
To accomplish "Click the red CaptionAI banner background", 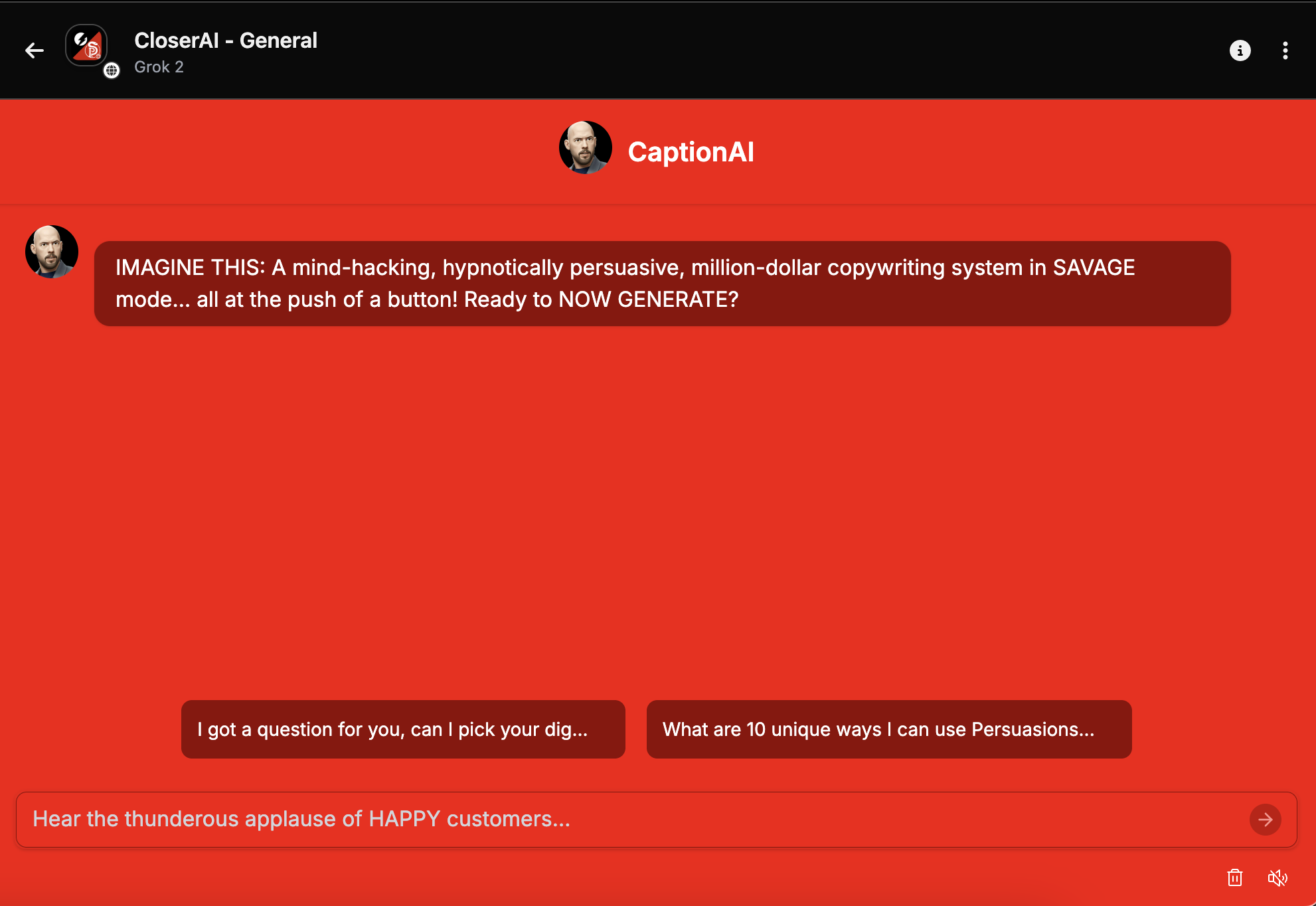I will point(996,152).
